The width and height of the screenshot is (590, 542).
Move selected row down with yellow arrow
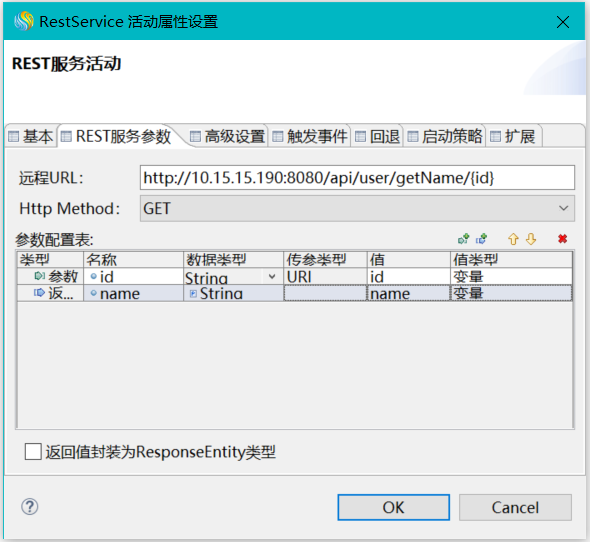[531, 239]
